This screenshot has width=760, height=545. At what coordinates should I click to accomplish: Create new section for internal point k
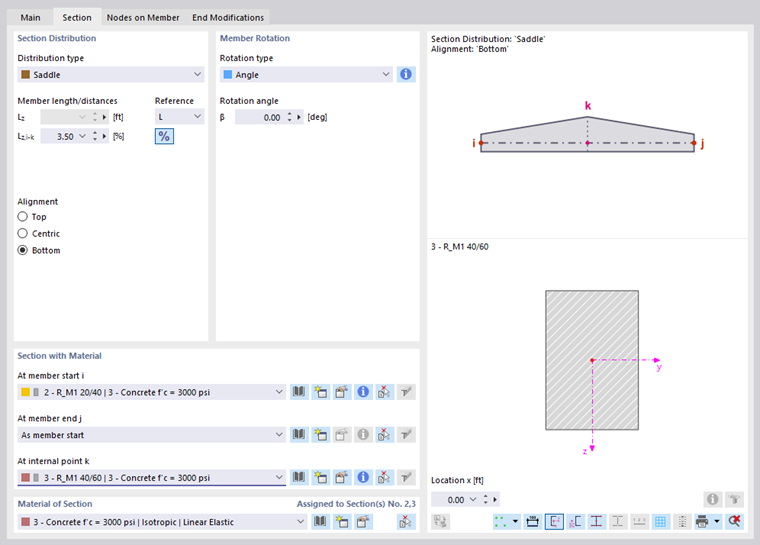(x=320, y=477)
